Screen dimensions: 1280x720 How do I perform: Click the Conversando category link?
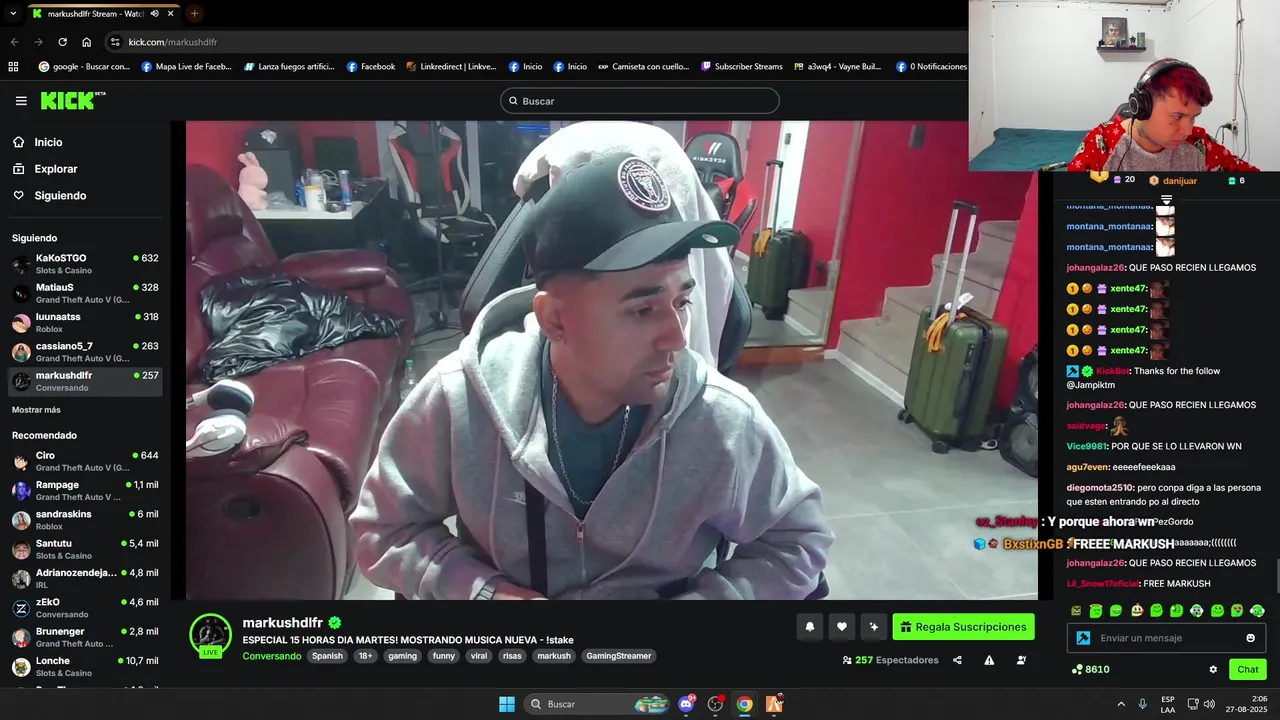pos(272,656)
